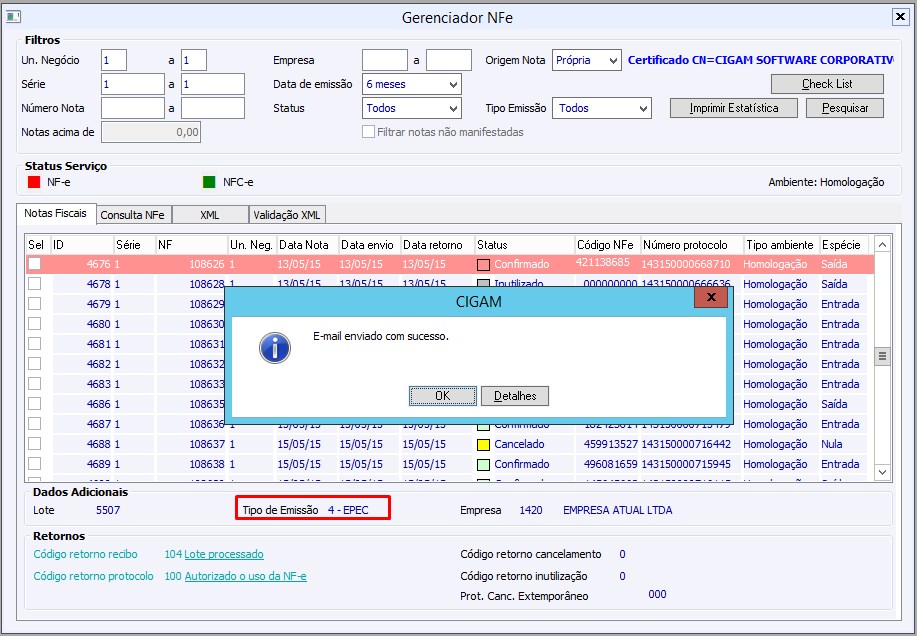Select checkbox for row ID 4688
Screen dimensions: 917x636
tap(35, 443)
